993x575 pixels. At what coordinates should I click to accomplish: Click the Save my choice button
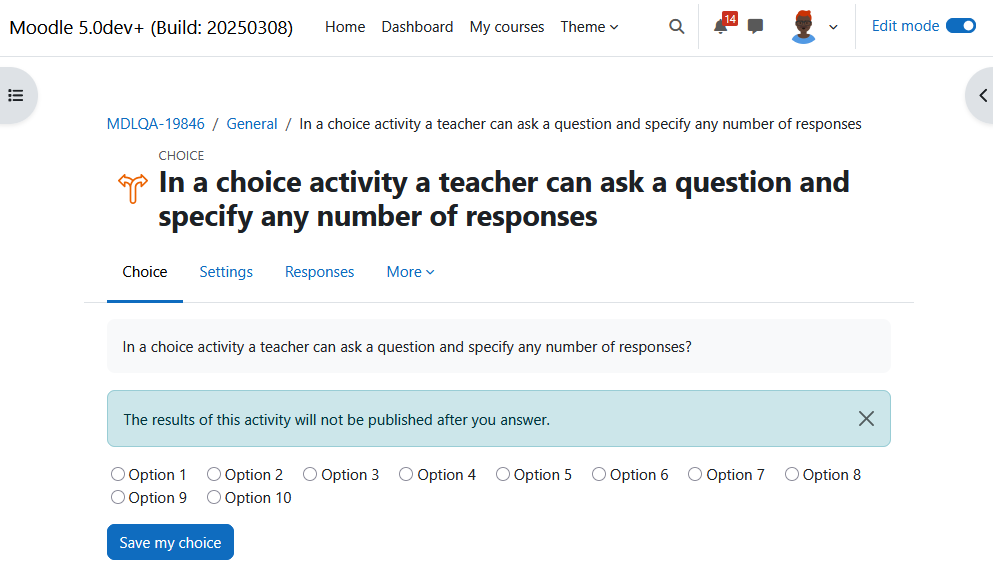click(x=170, y=542)
